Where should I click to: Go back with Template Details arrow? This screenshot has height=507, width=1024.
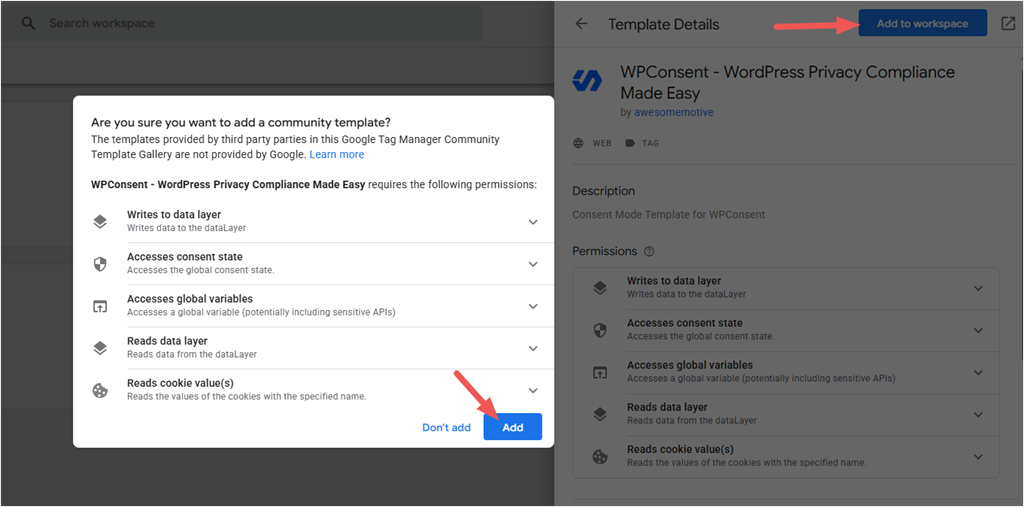[581, 24]
